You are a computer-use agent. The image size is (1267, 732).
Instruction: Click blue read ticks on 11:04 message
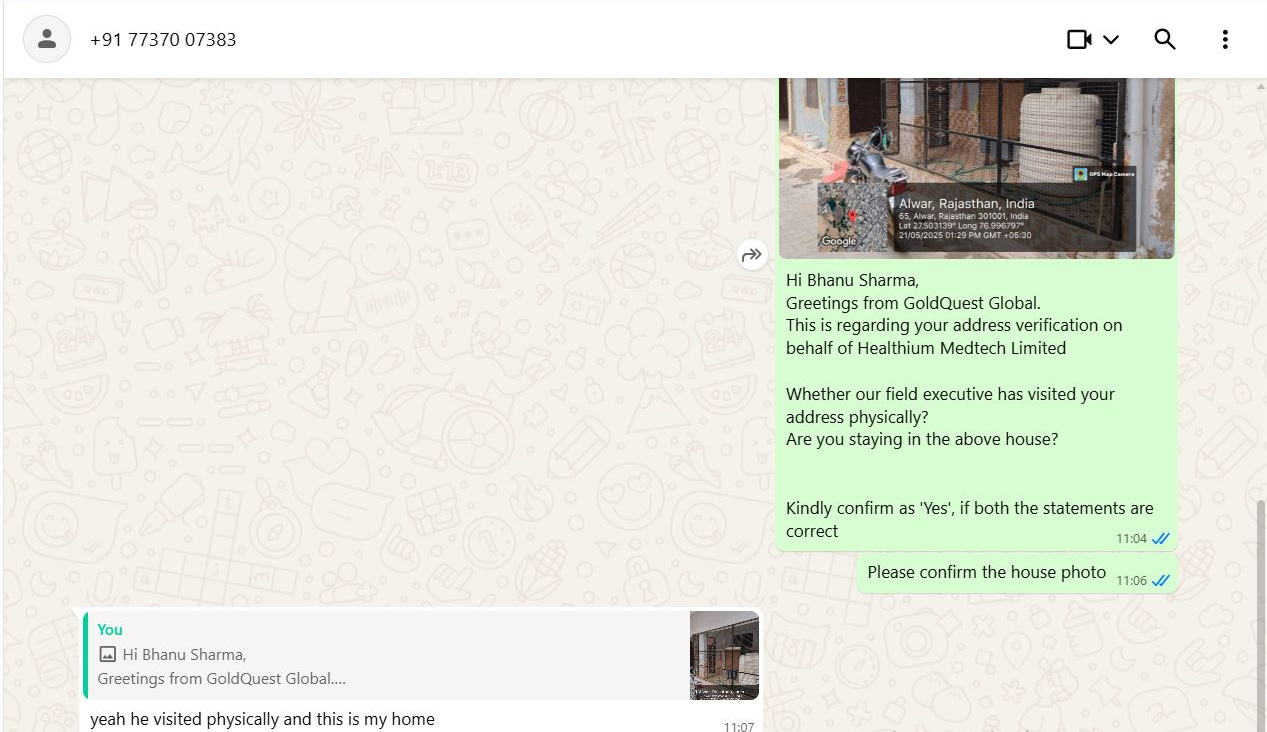(1160, 539)
